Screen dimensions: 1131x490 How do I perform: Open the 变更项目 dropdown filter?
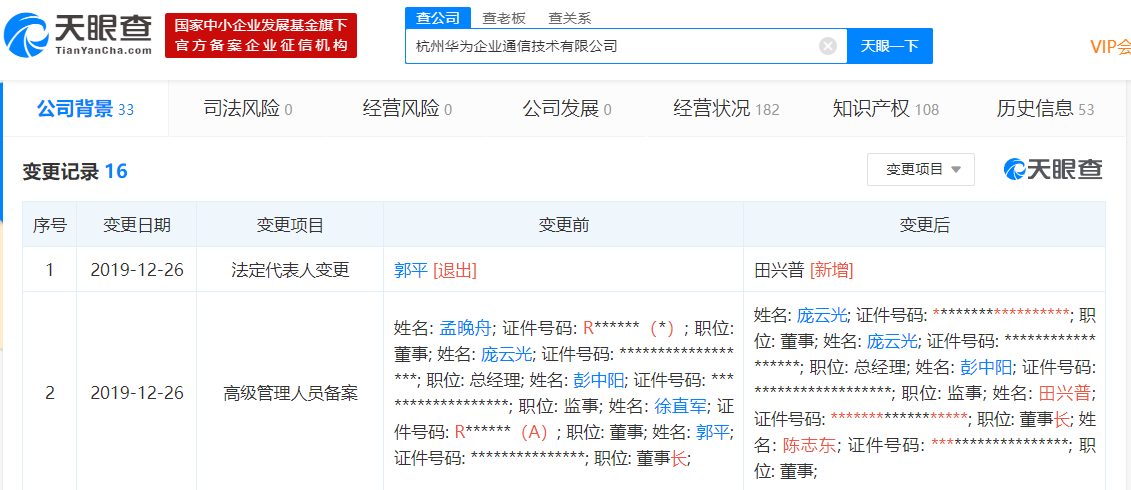920,170
